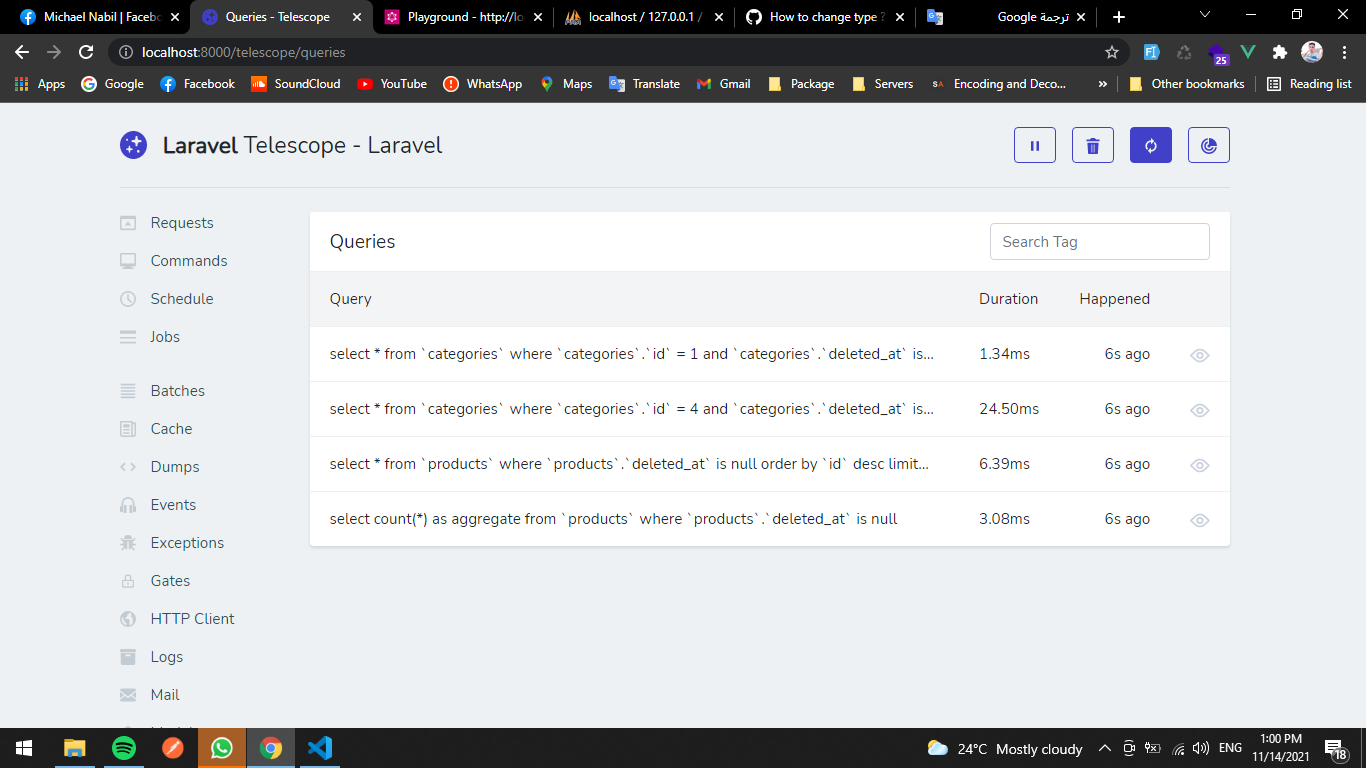Viewport: 1366px width, 768px height.
Task: Click the HTTP Client globe icon
Action: pos(128,619)
